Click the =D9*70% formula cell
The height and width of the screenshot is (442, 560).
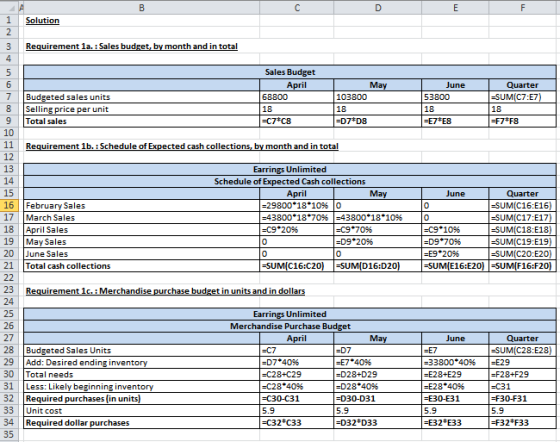click(455, 242)
